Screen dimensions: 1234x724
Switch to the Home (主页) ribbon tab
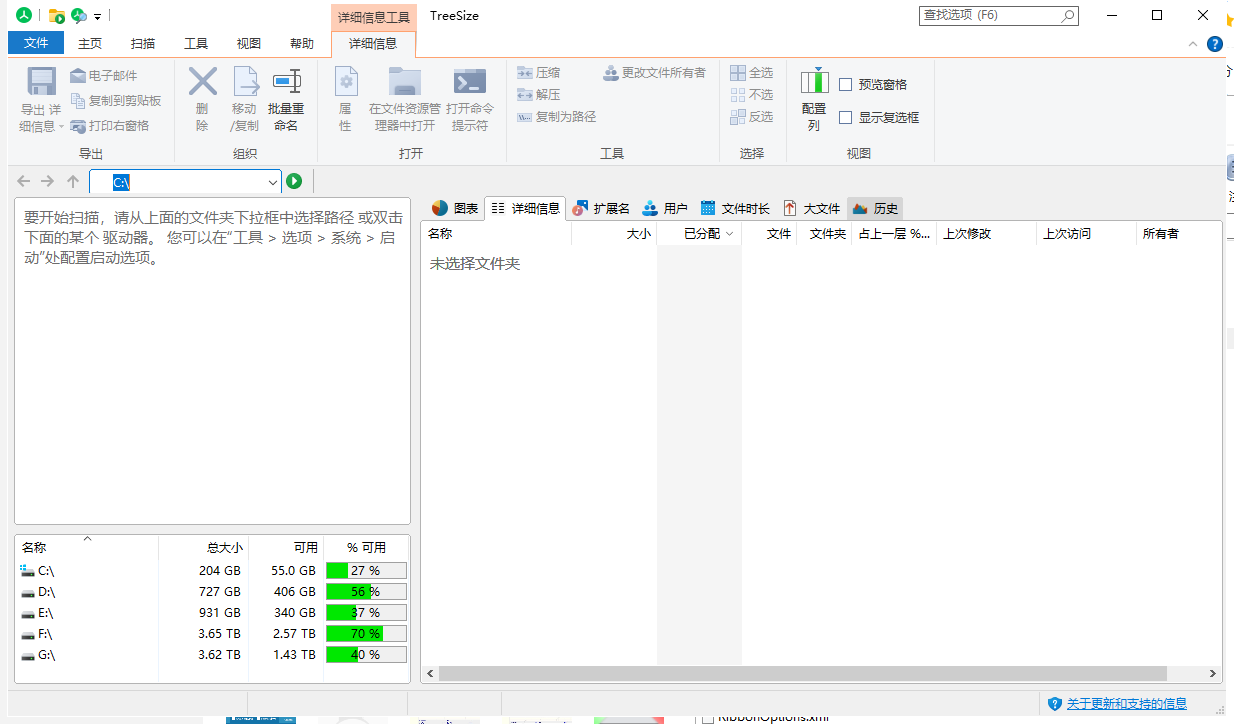90,43
